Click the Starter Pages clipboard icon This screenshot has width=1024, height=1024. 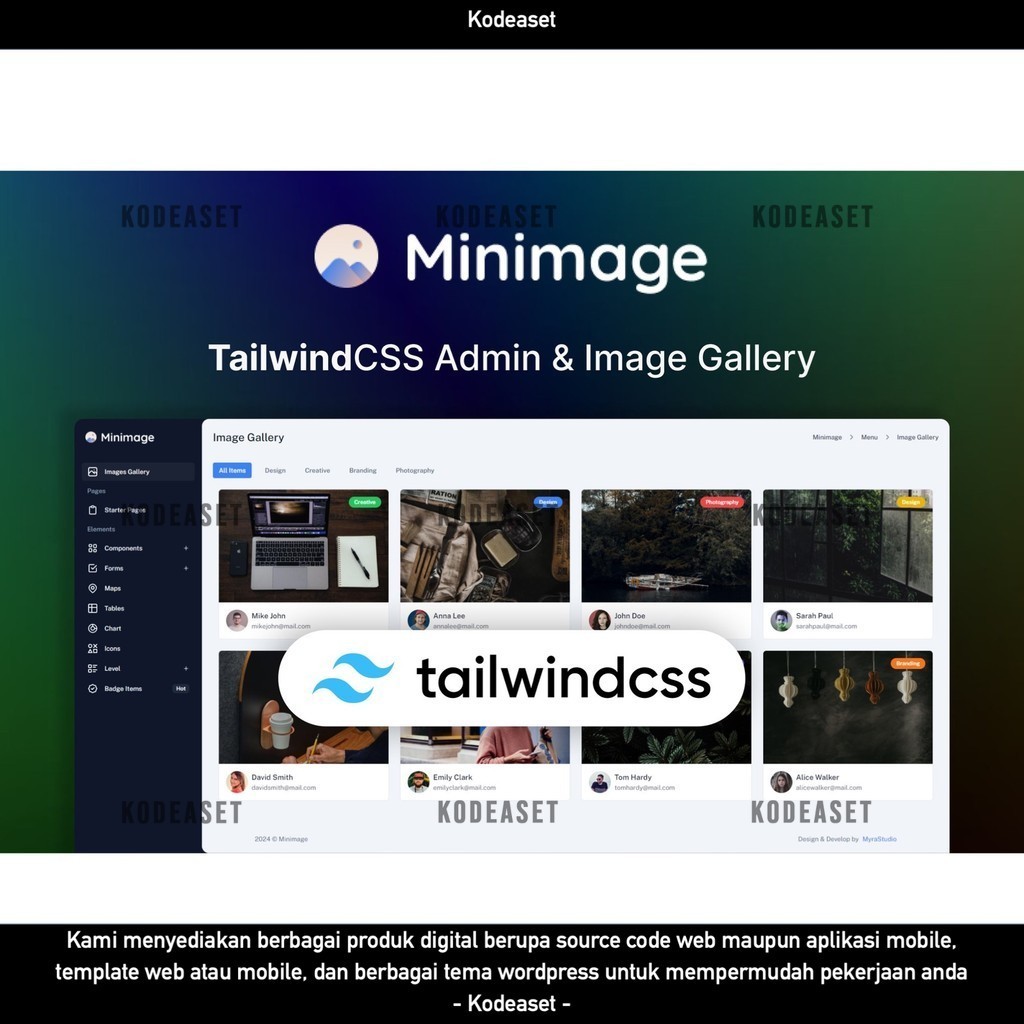point(92,510)
